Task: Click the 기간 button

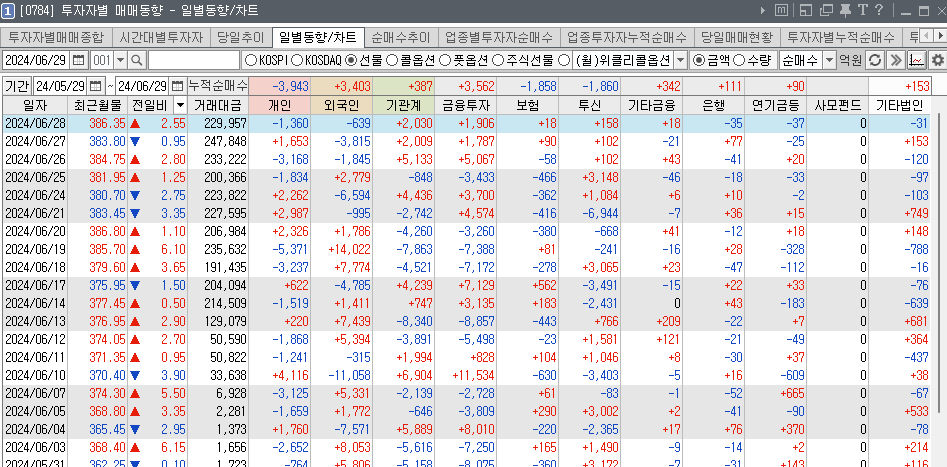Action: click(x=17, y=86)
